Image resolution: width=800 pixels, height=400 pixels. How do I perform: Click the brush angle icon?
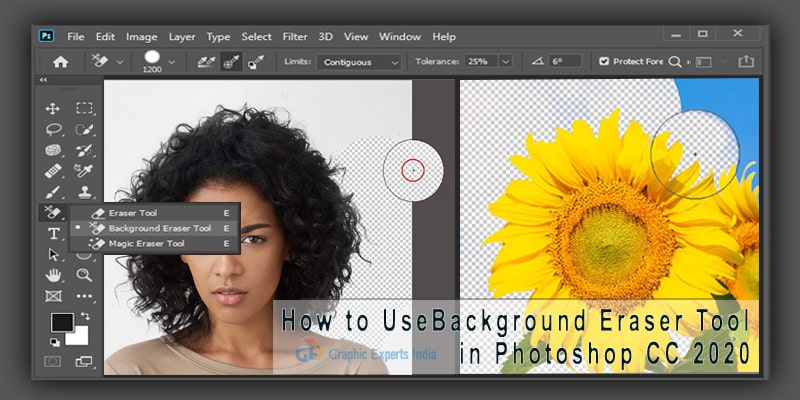click(x=538, y=61)
